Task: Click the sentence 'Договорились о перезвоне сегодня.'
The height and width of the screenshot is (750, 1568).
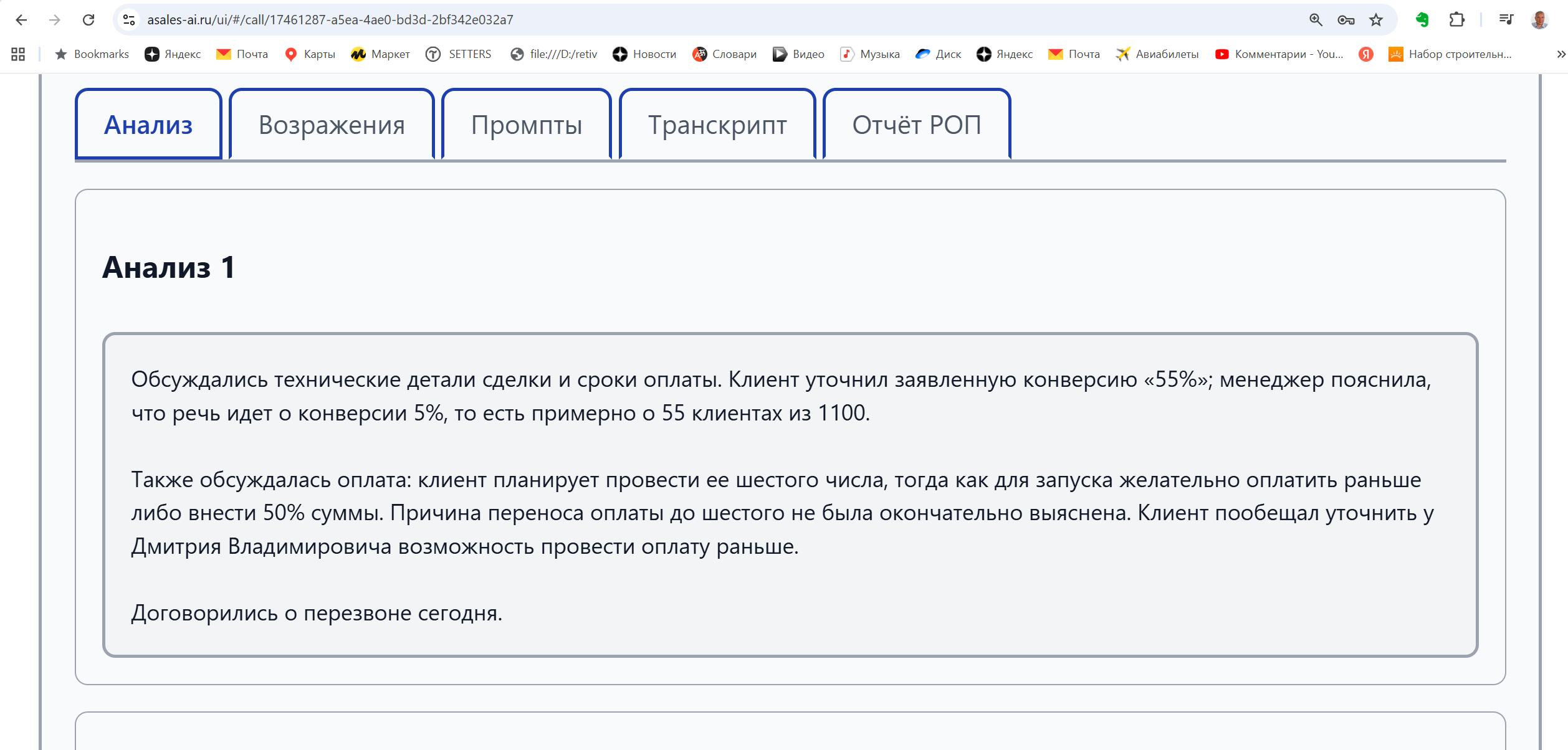Action: click(x=317, y=613)
